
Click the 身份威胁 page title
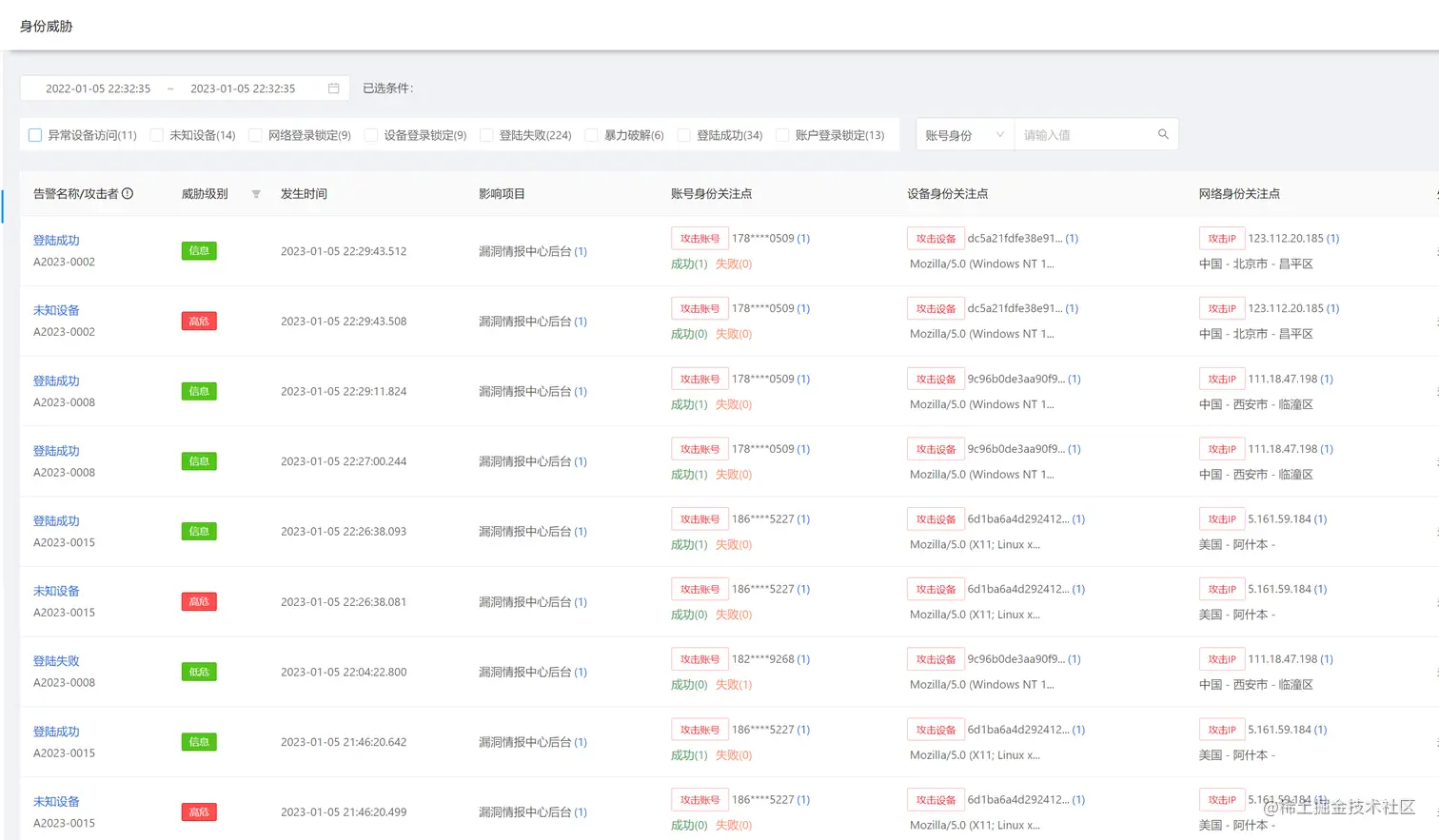pos(47,26)
